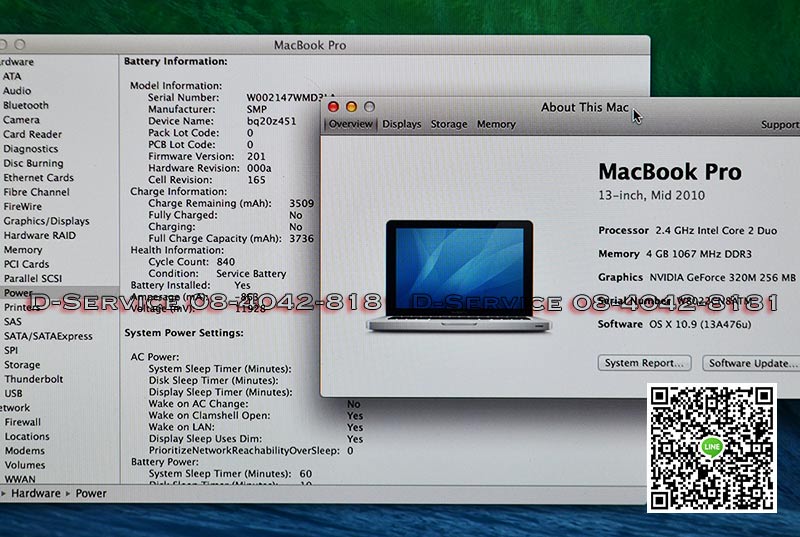800x537 pixels.
Task: Switch to the Displays tab
Action: 402,124
